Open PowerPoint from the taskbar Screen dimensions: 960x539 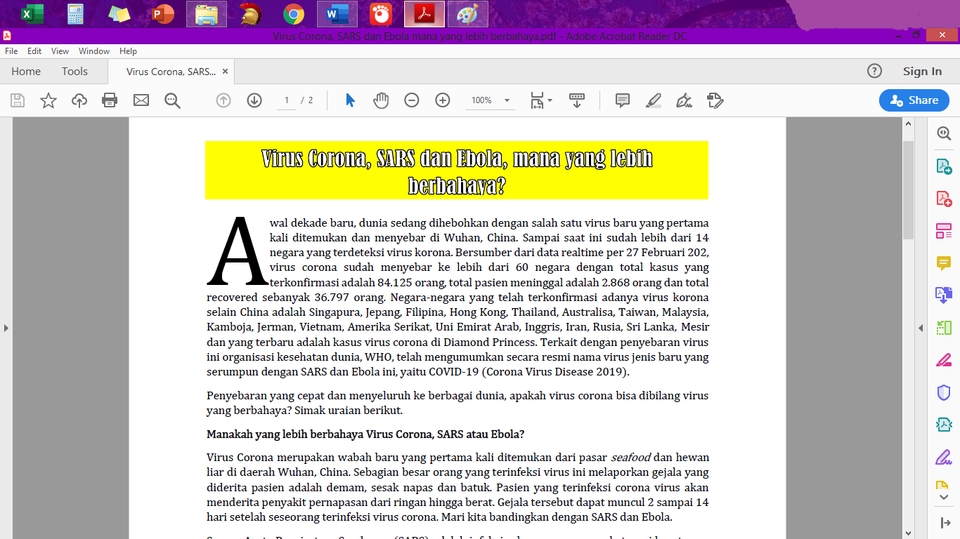click(x=162, y=13)
